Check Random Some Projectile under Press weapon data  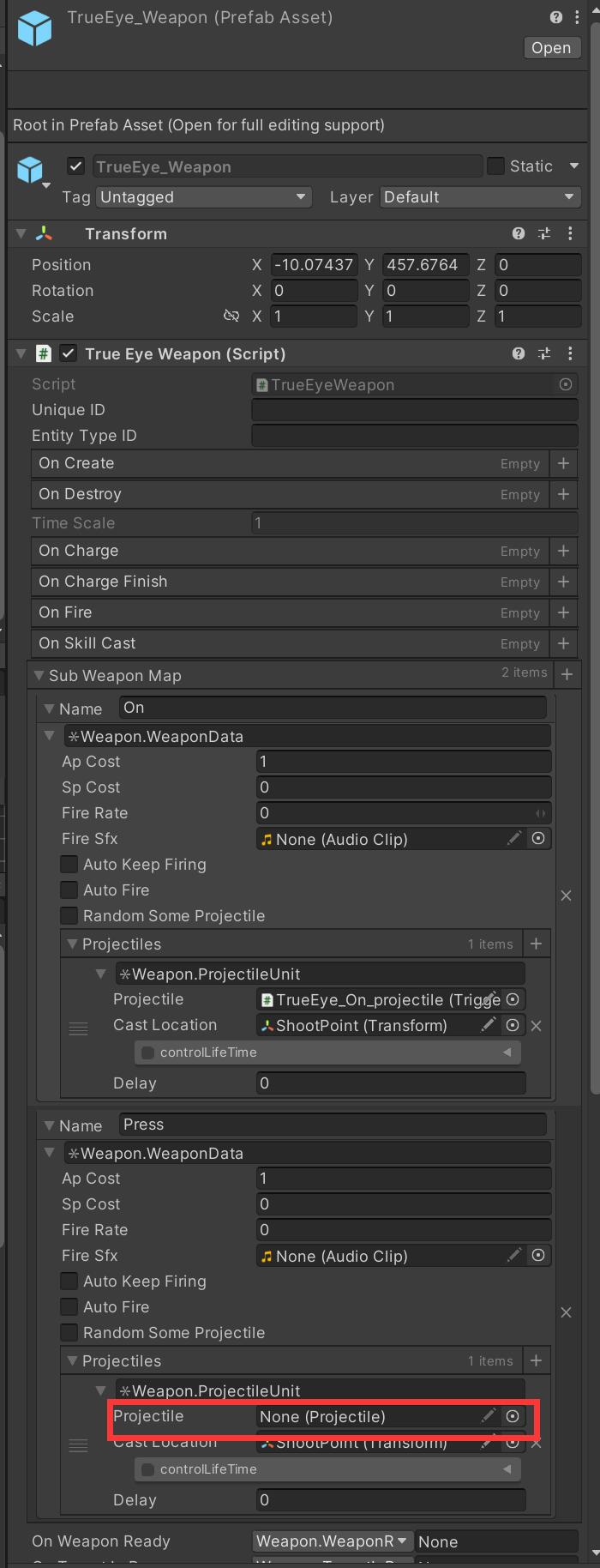pyautogui.click(x=69, y=1332)
